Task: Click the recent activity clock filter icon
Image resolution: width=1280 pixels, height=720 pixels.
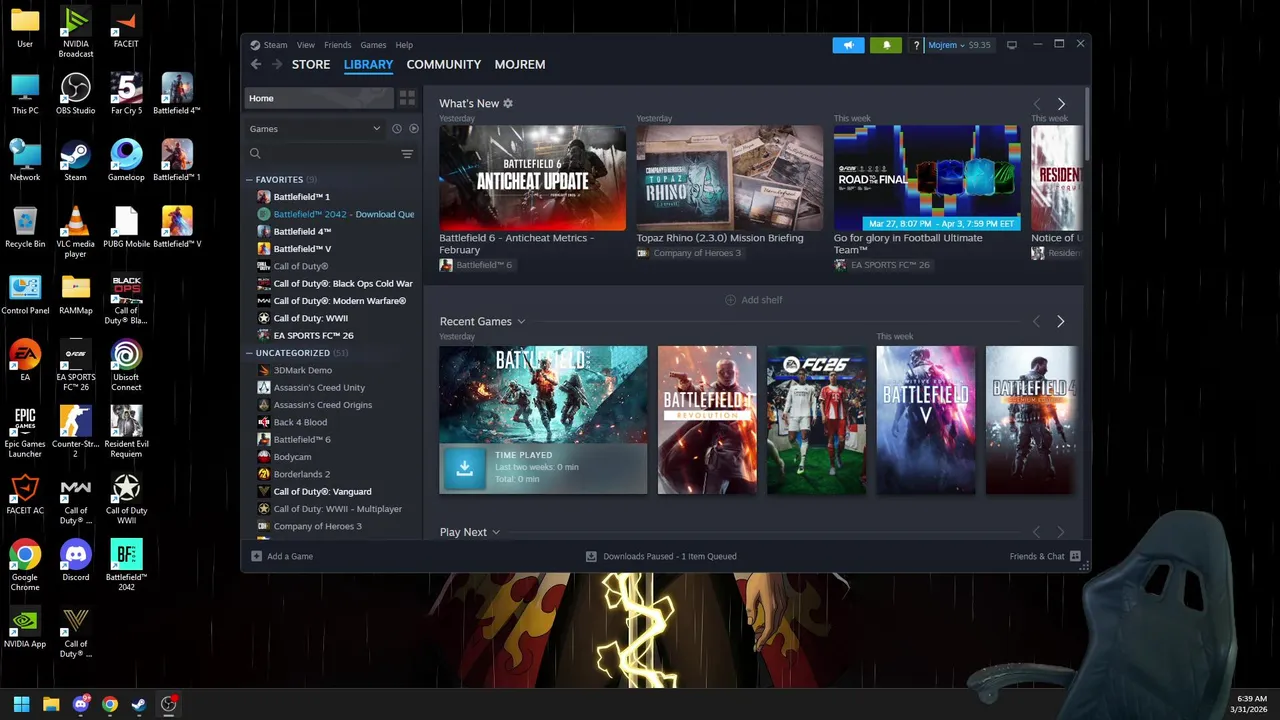Action: click(x=397, y=128)
